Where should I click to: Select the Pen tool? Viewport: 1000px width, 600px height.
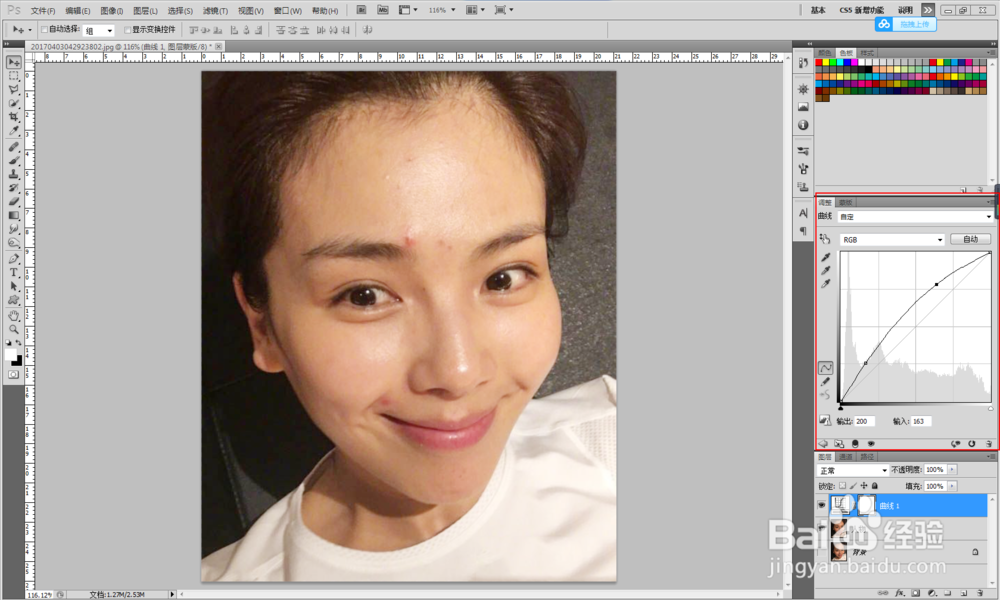pos(13,258)
